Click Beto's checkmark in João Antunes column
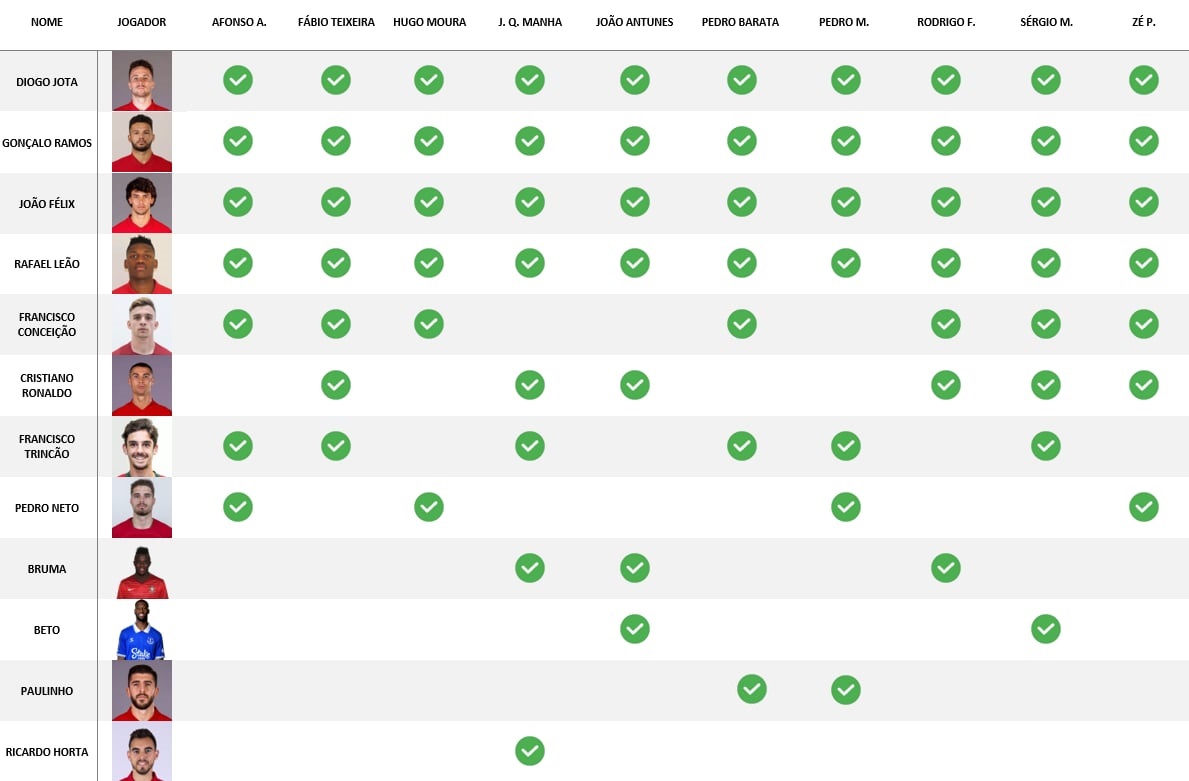1189x781 pixels. pos(635,629)
